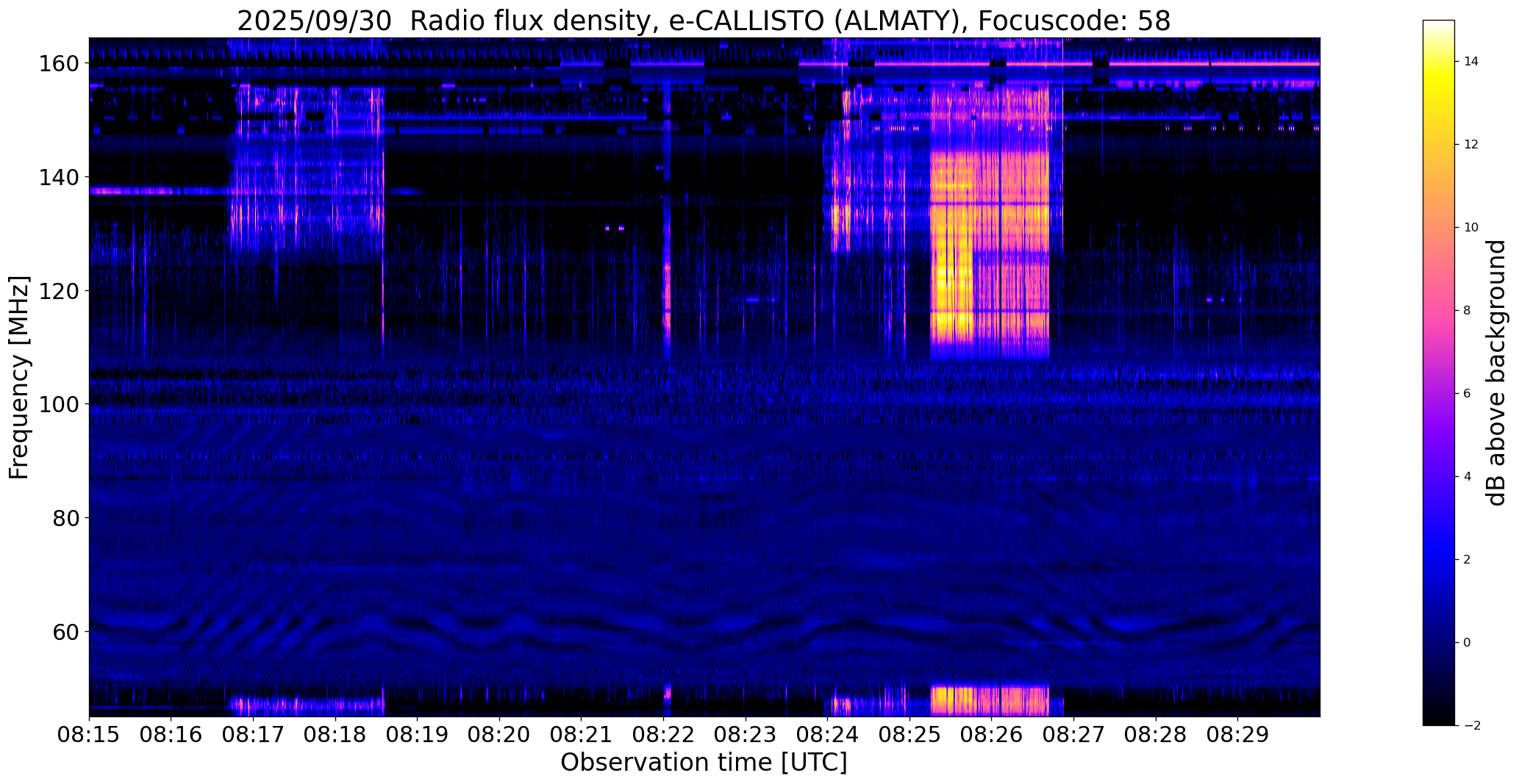Click the 'Observation time [UTC]' x-axis label
The image size is (1519, 784).
(x=704, y=763)
